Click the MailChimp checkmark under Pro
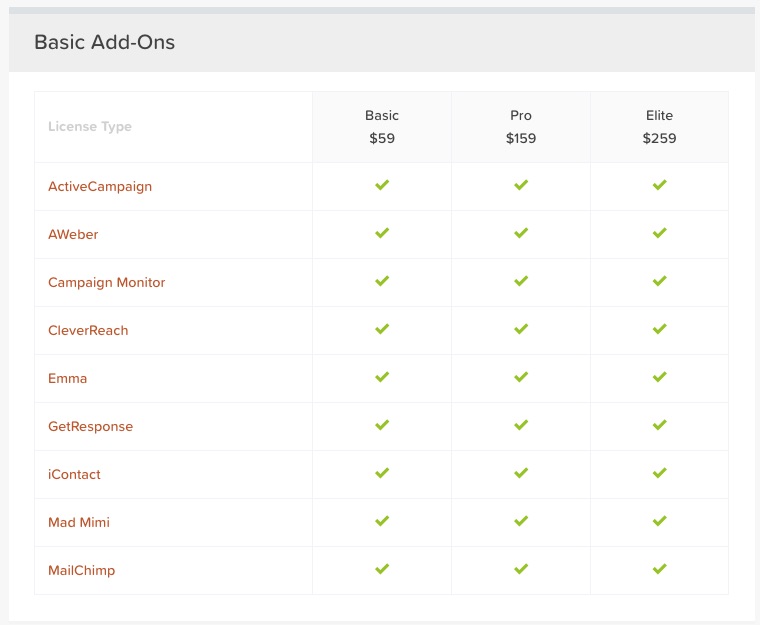760x625 pixels. tap(521, 569)
